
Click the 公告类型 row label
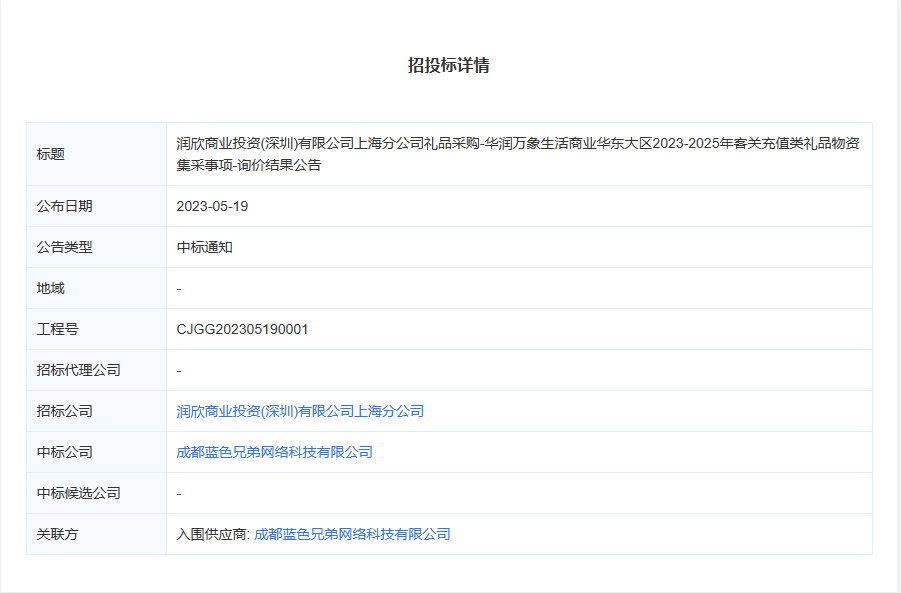click(x=64, y=248)
